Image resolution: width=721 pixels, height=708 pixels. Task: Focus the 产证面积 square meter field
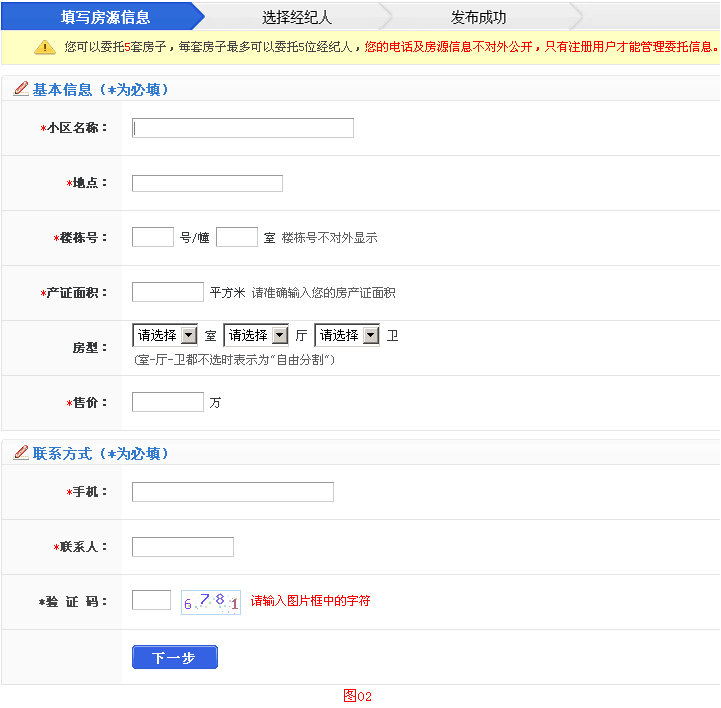[168, 292]
